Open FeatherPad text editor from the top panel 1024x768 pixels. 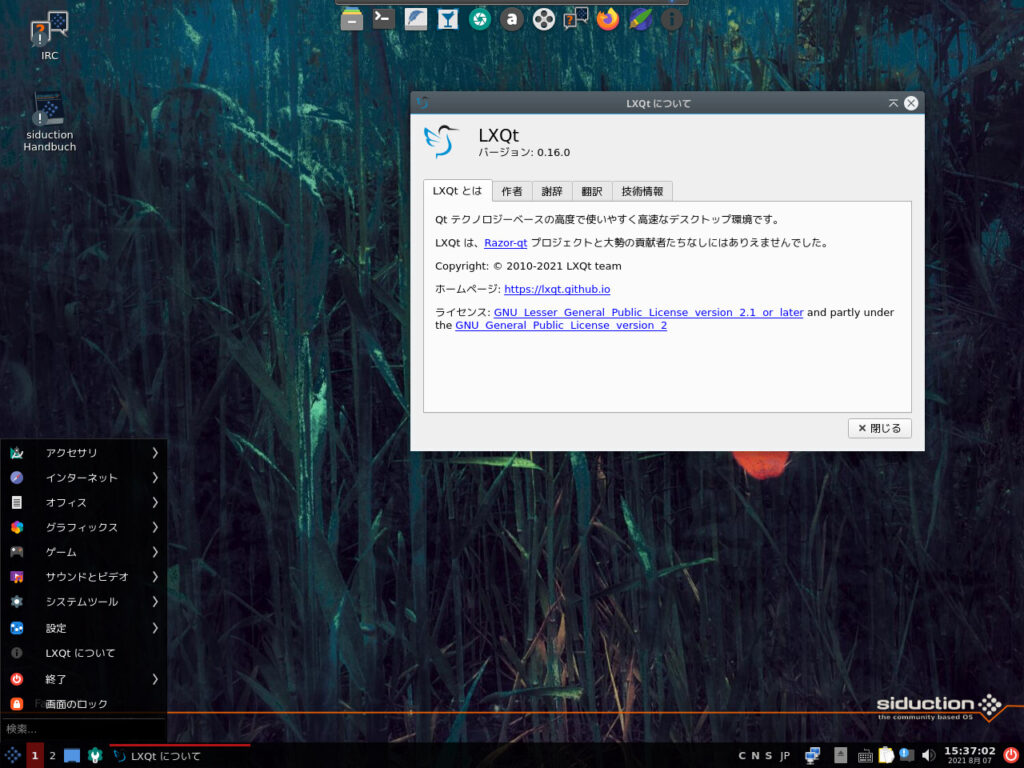point(414,18)
